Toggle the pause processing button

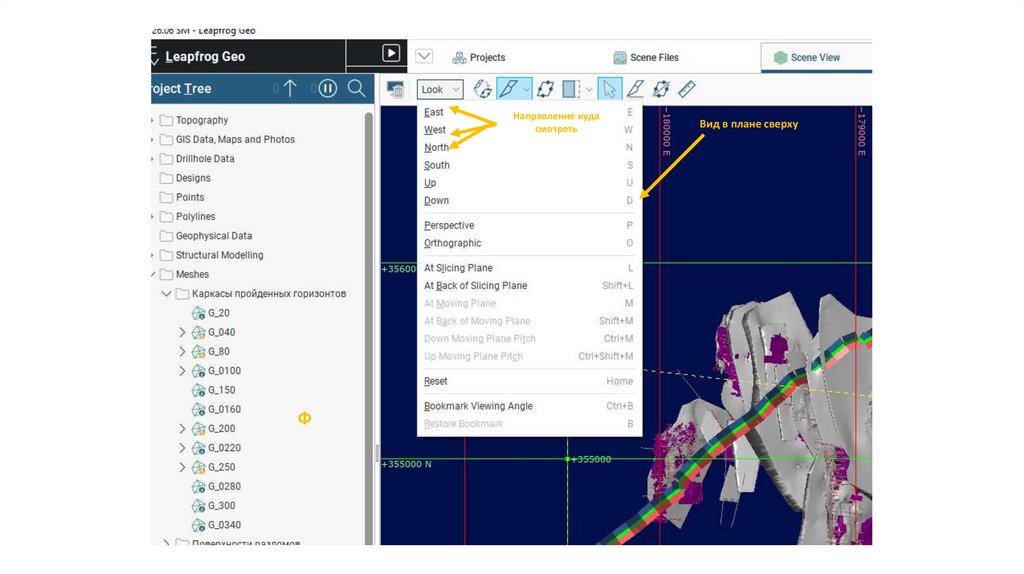[x=327, y=88]
